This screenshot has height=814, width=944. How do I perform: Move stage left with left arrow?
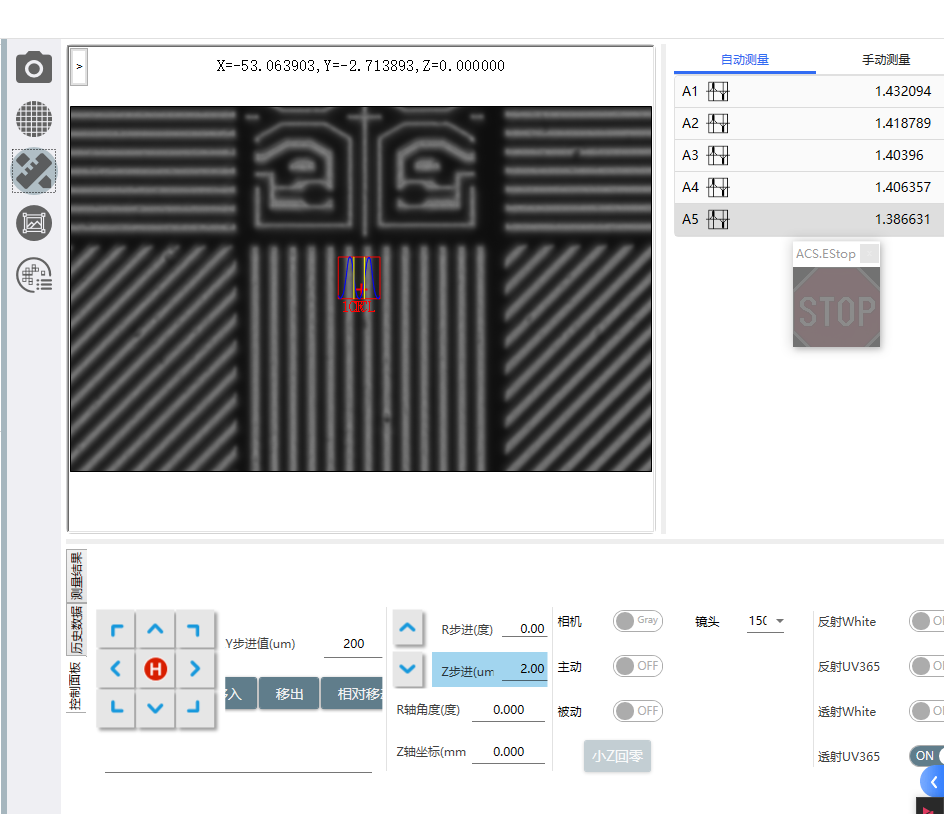click(x=117, y=669)
